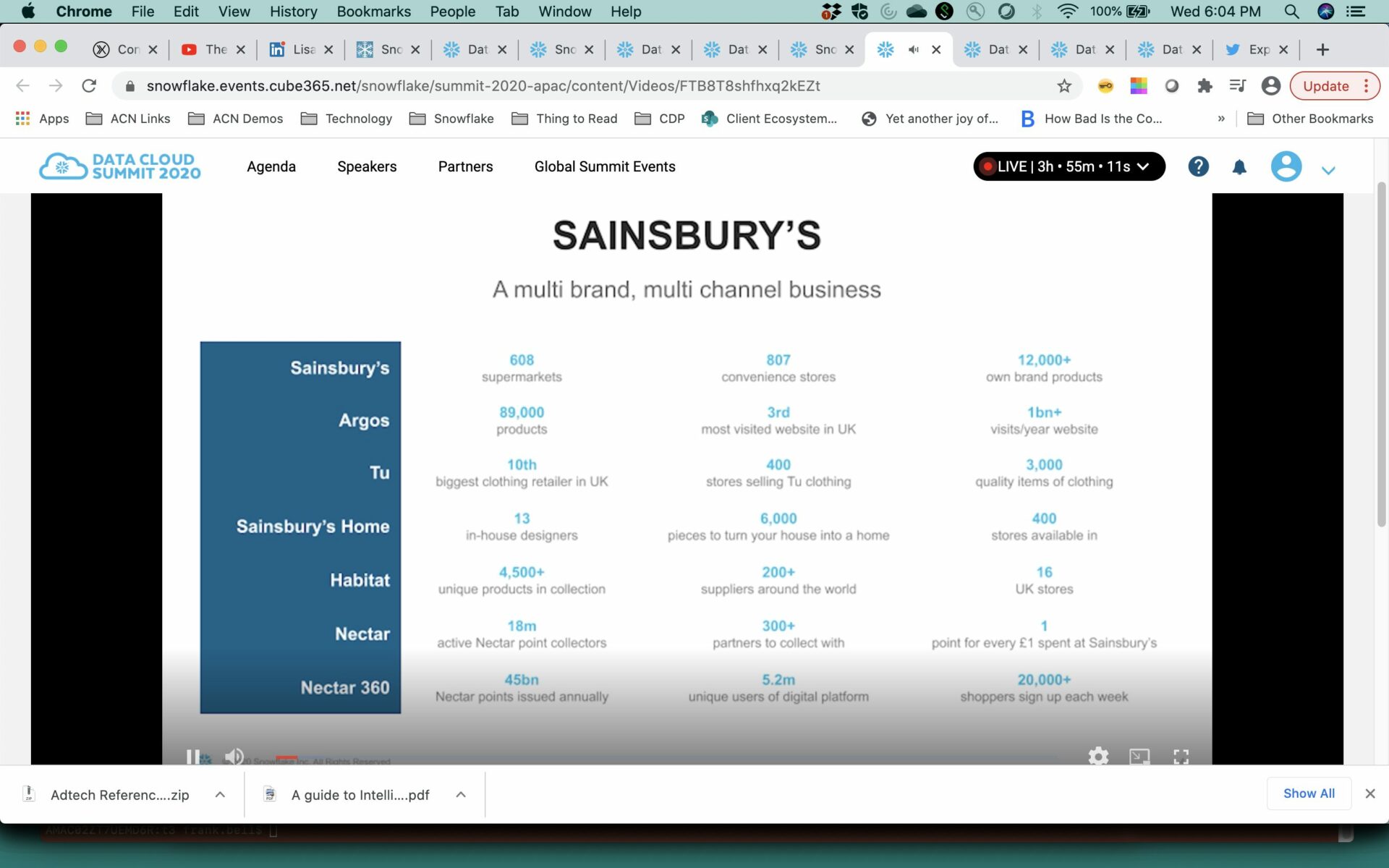Open ACN Demos bookmark folder

point(235,119)
